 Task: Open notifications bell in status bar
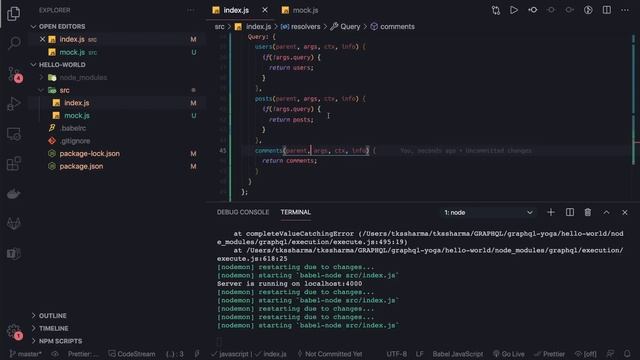[627, 354]
